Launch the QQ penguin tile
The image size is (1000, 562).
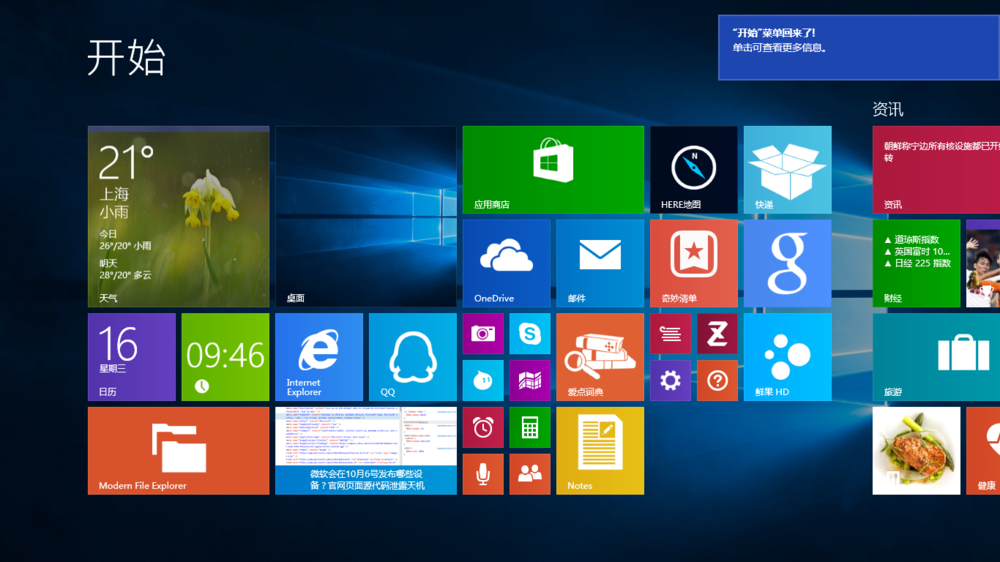[413, 357]
